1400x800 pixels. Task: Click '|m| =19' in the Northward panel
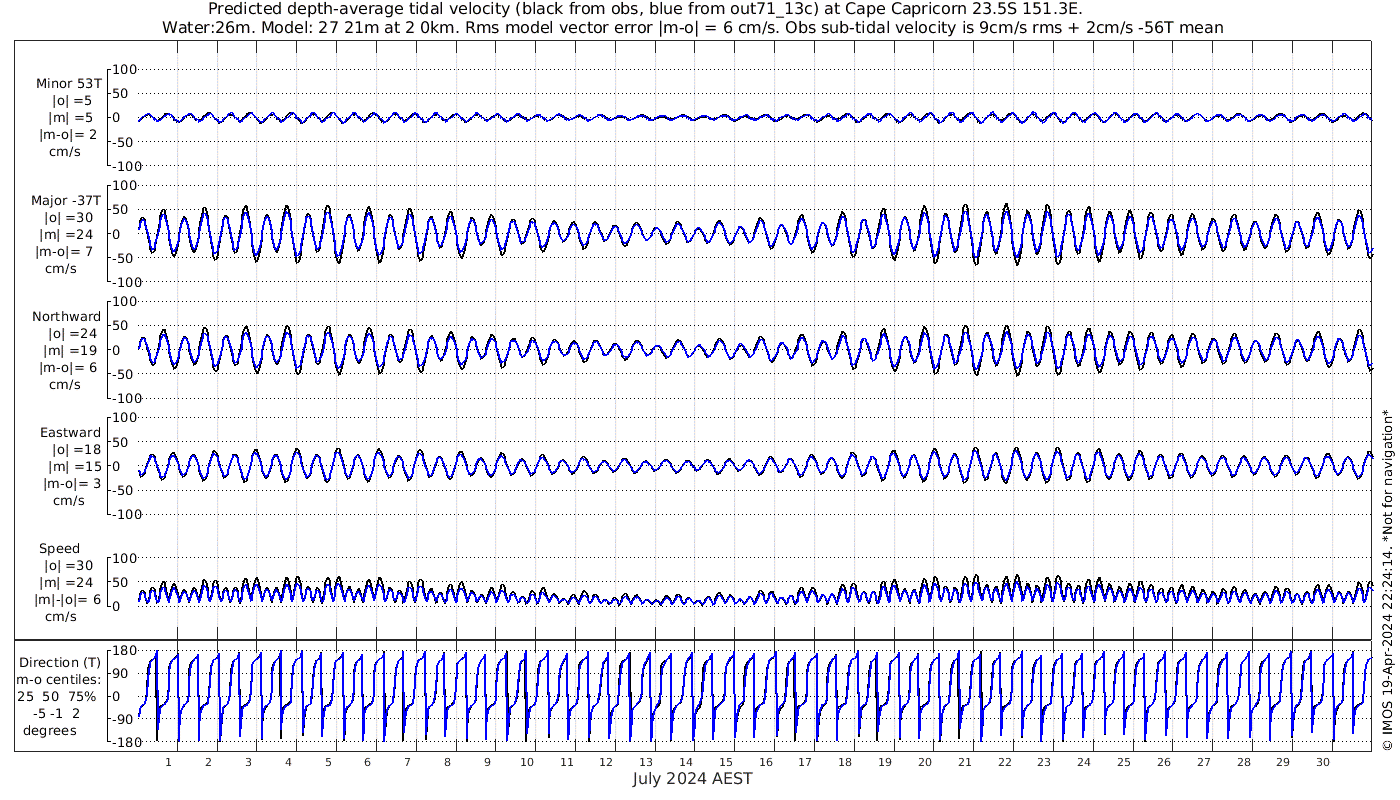click(x=73, y=351)
